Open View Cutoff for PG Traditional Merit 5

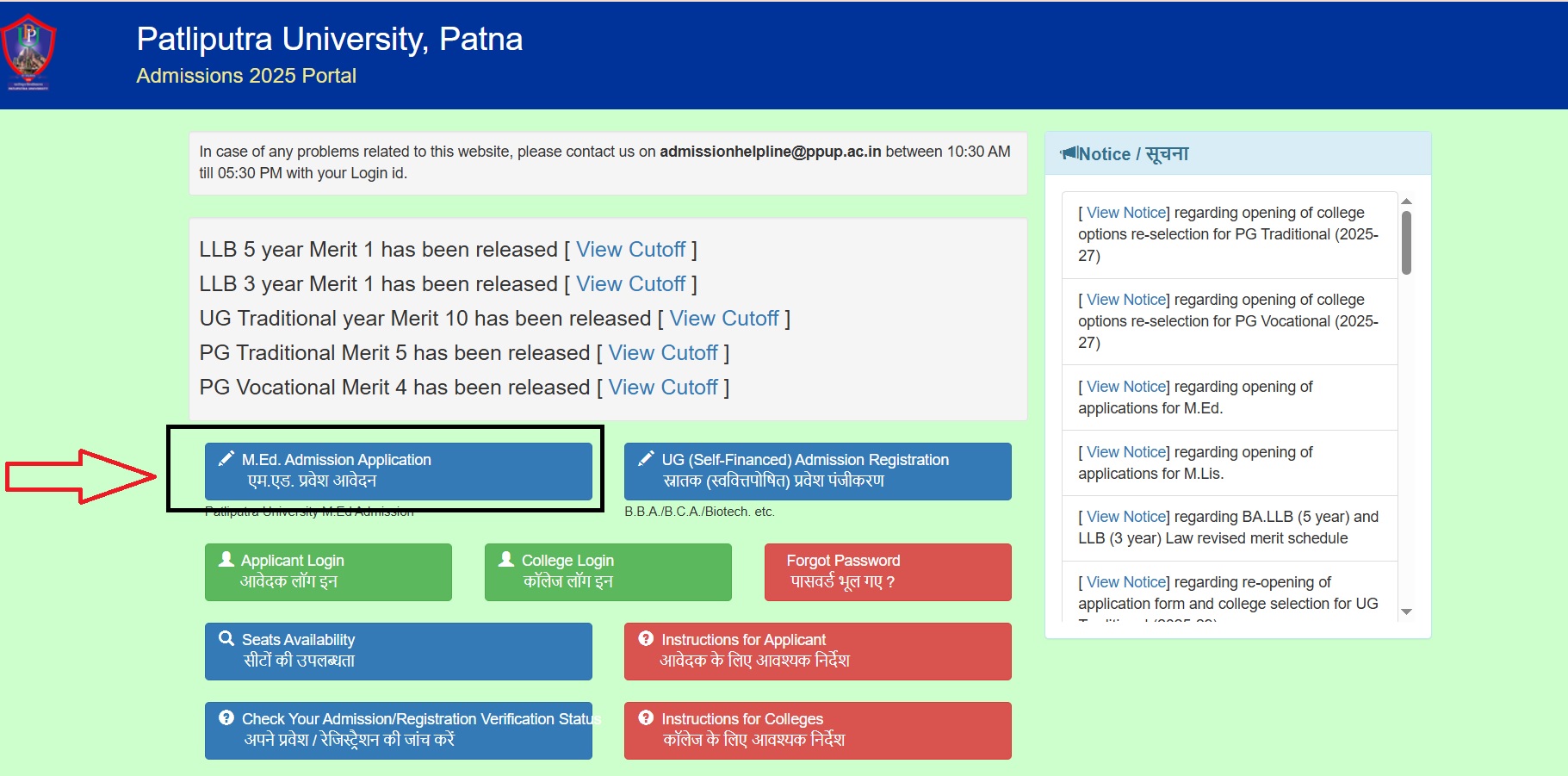point(662,353)
